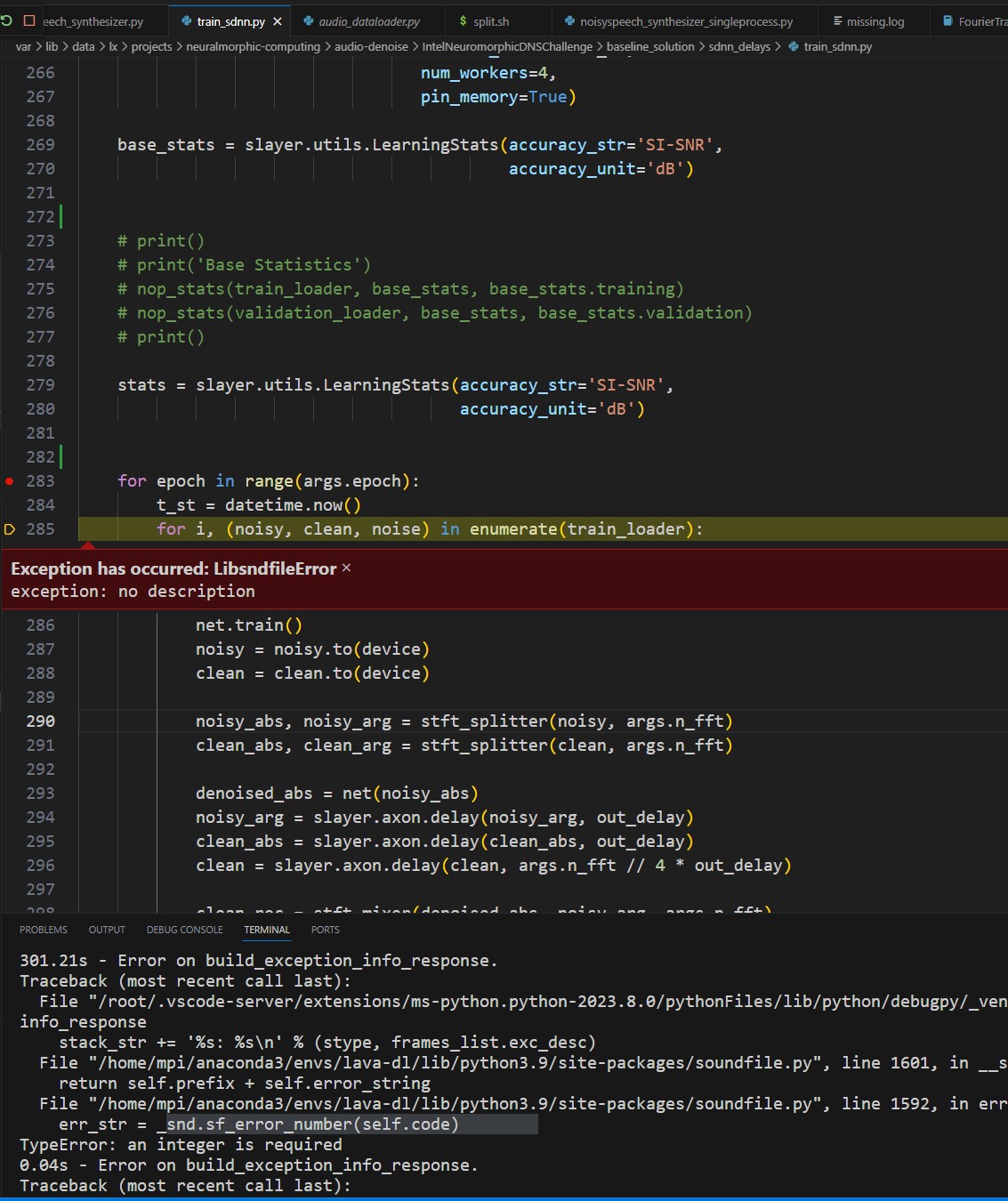Open the OUTPUT panel
This screenshot has height=1201, width=1008.
tap(107, 930)
